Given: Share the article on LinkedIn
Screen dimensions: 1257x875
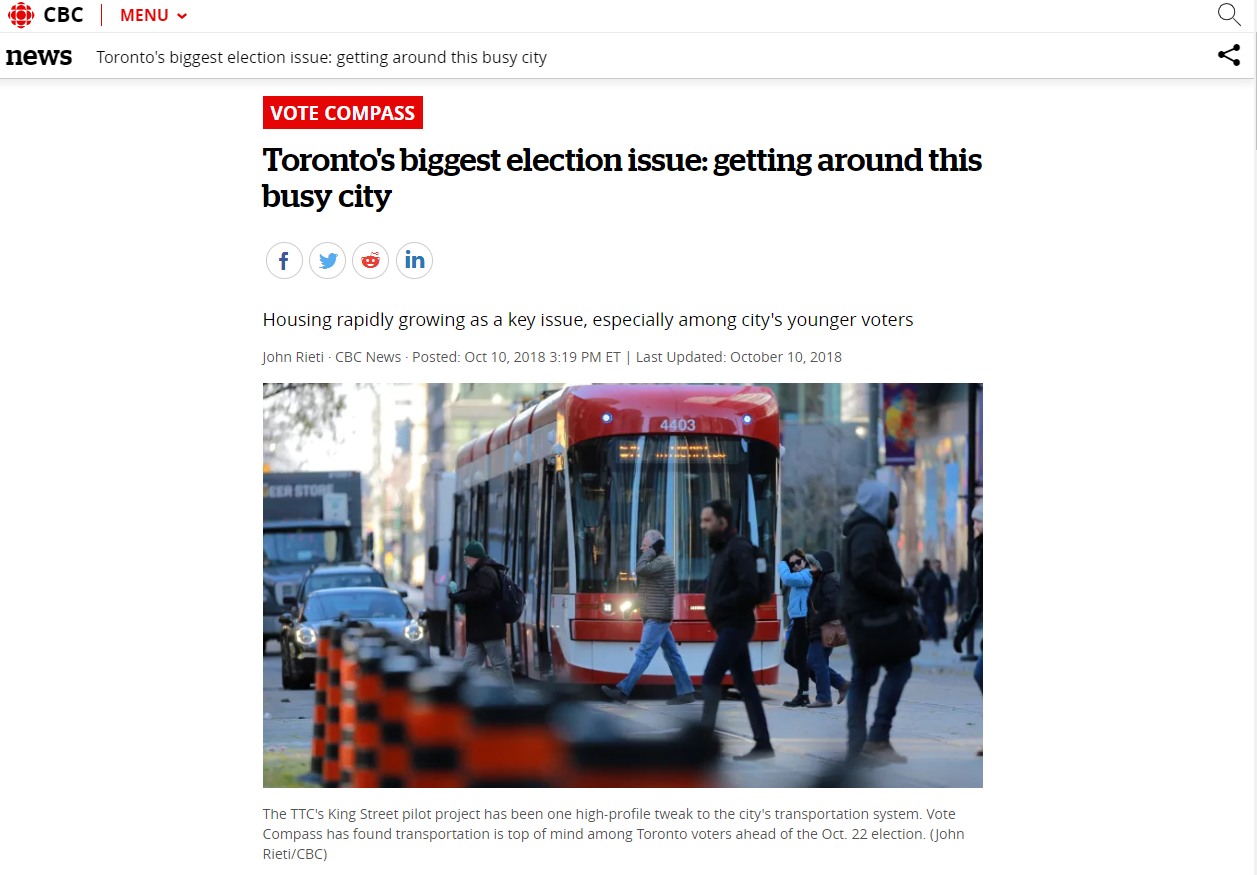Looking at the screenshot, I should click(414, 261).
